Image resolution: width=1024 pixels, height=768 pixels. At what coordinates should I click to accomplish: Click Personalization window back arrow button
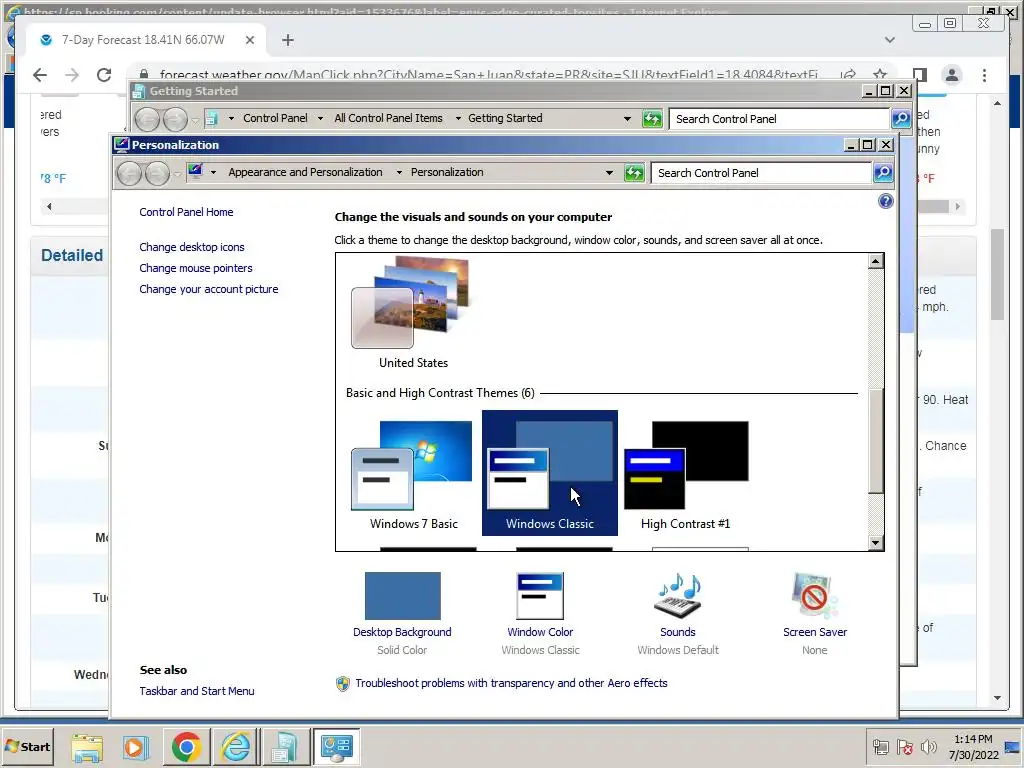(129, 174)
